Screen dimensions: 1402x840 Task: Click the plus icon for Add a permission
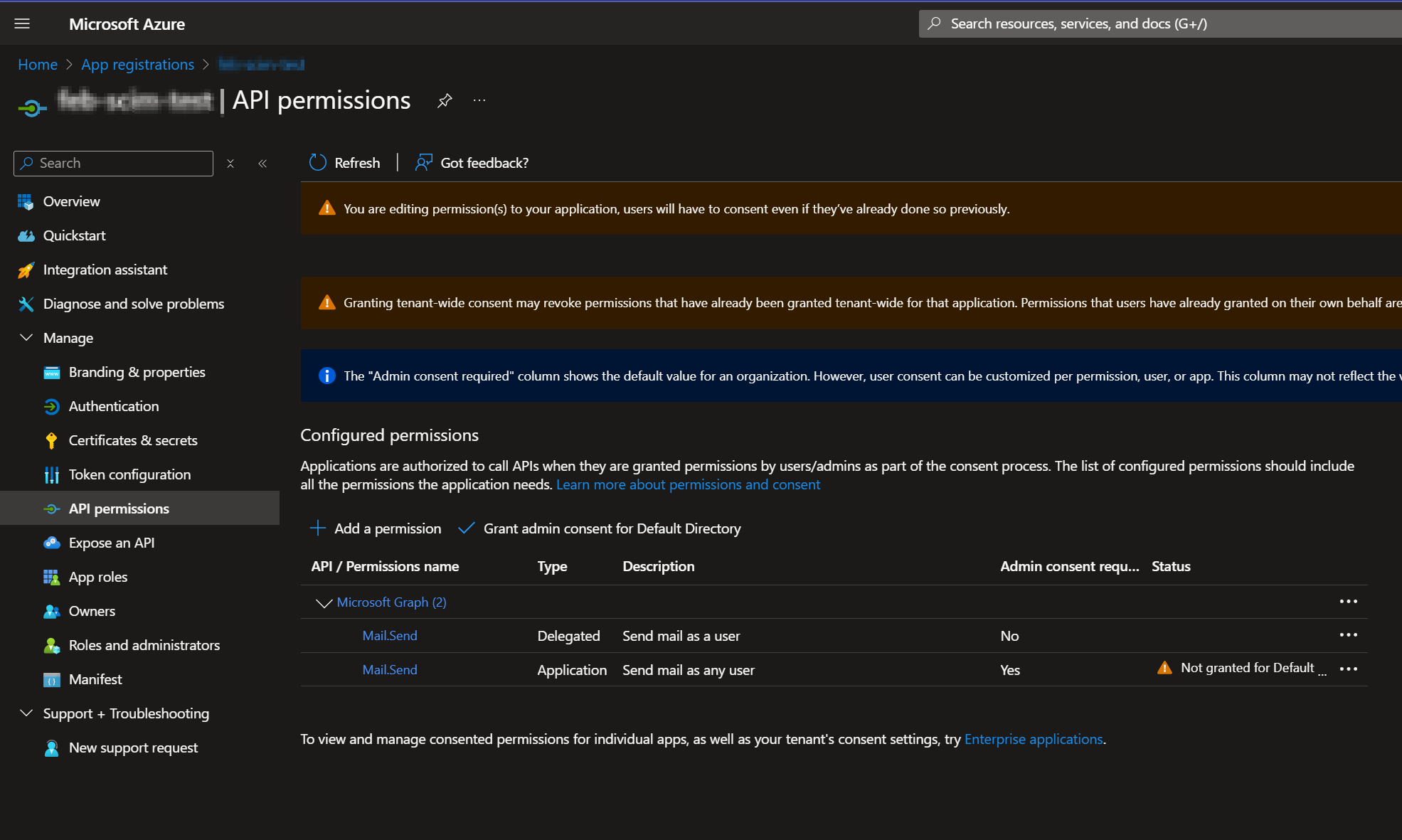pos(317,528)
